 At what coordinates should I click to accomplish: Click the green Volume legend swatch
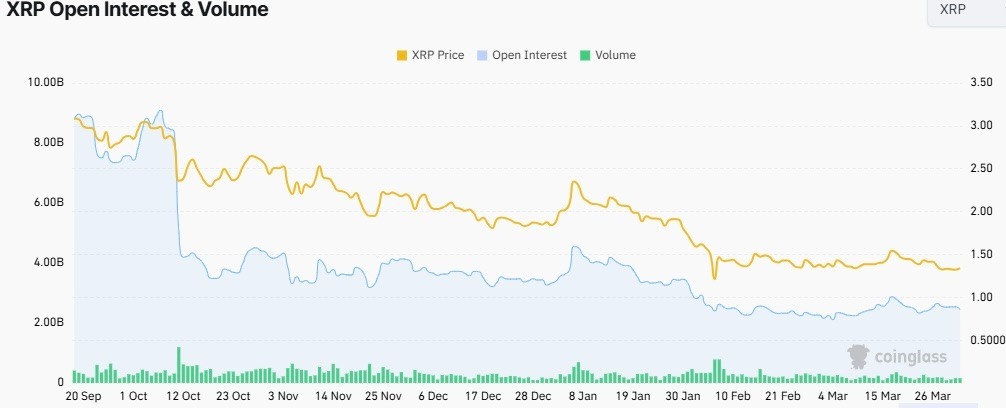[x=585, y=55]
